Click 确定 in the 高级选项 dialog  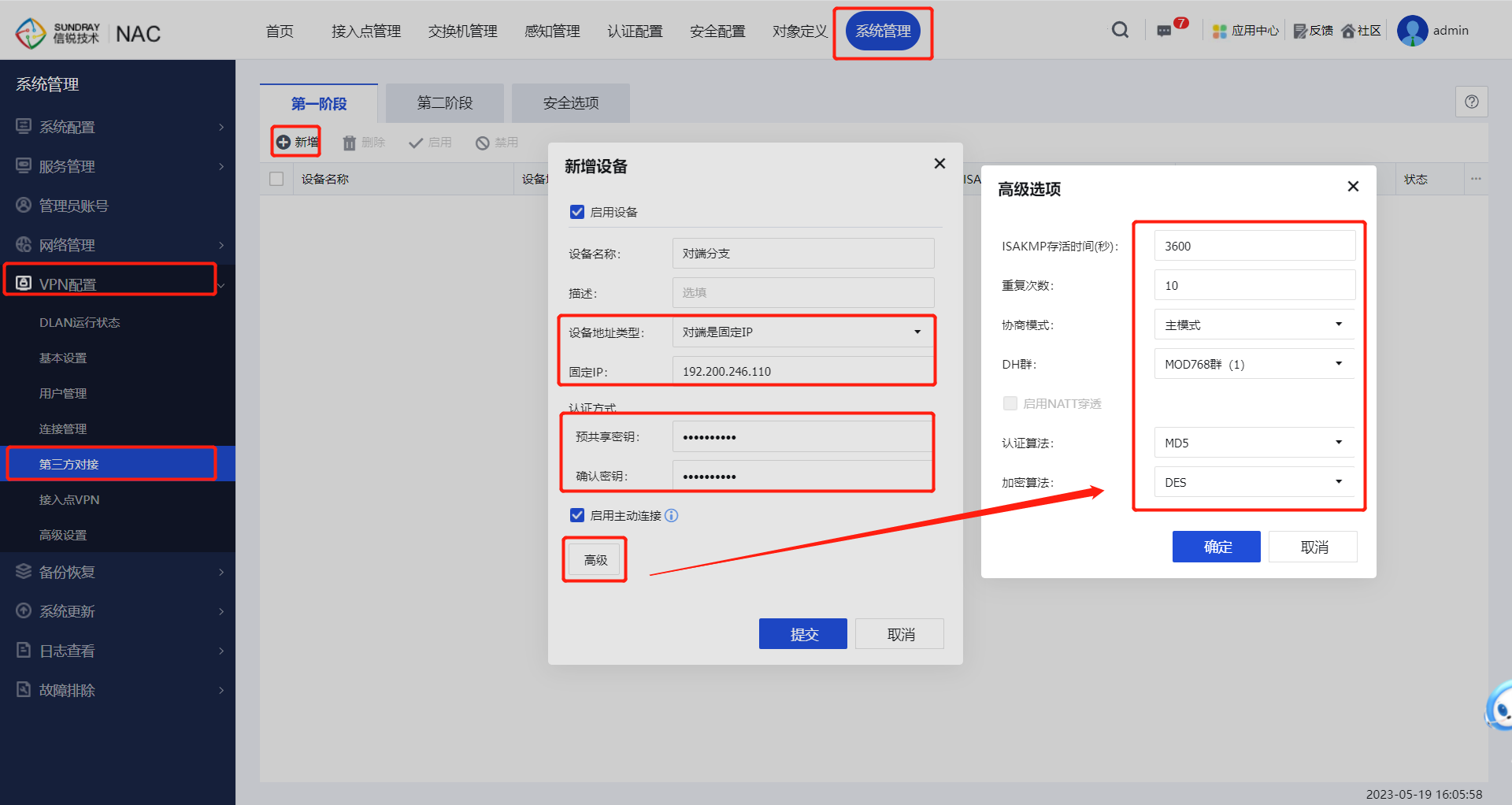coord(1217,547)
